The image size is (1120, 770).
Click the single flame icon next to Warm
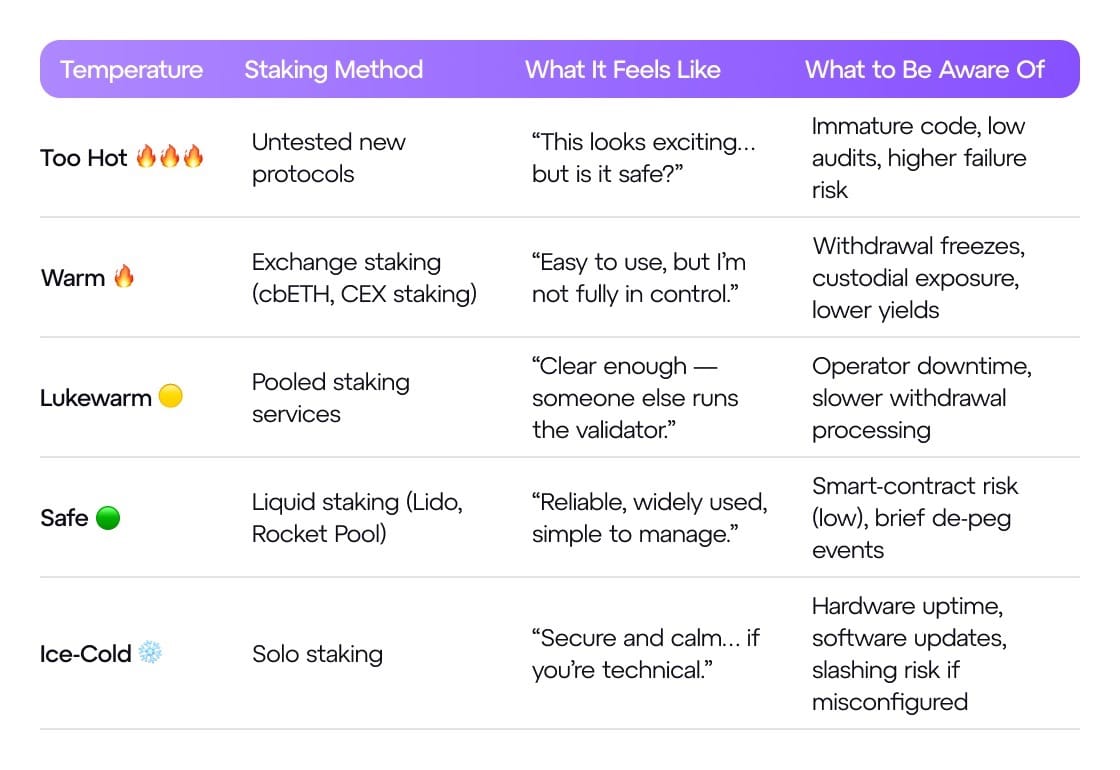124,277
